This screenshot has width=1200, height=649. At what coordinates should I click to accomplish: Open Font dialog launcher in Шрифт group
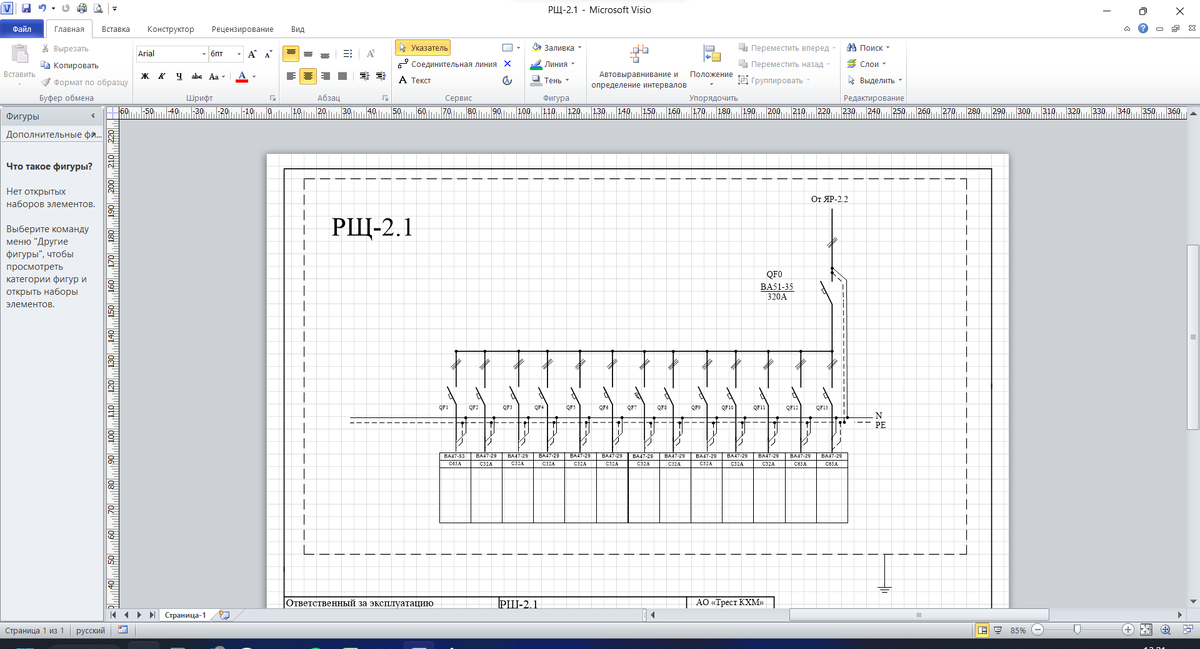(272, 98)
